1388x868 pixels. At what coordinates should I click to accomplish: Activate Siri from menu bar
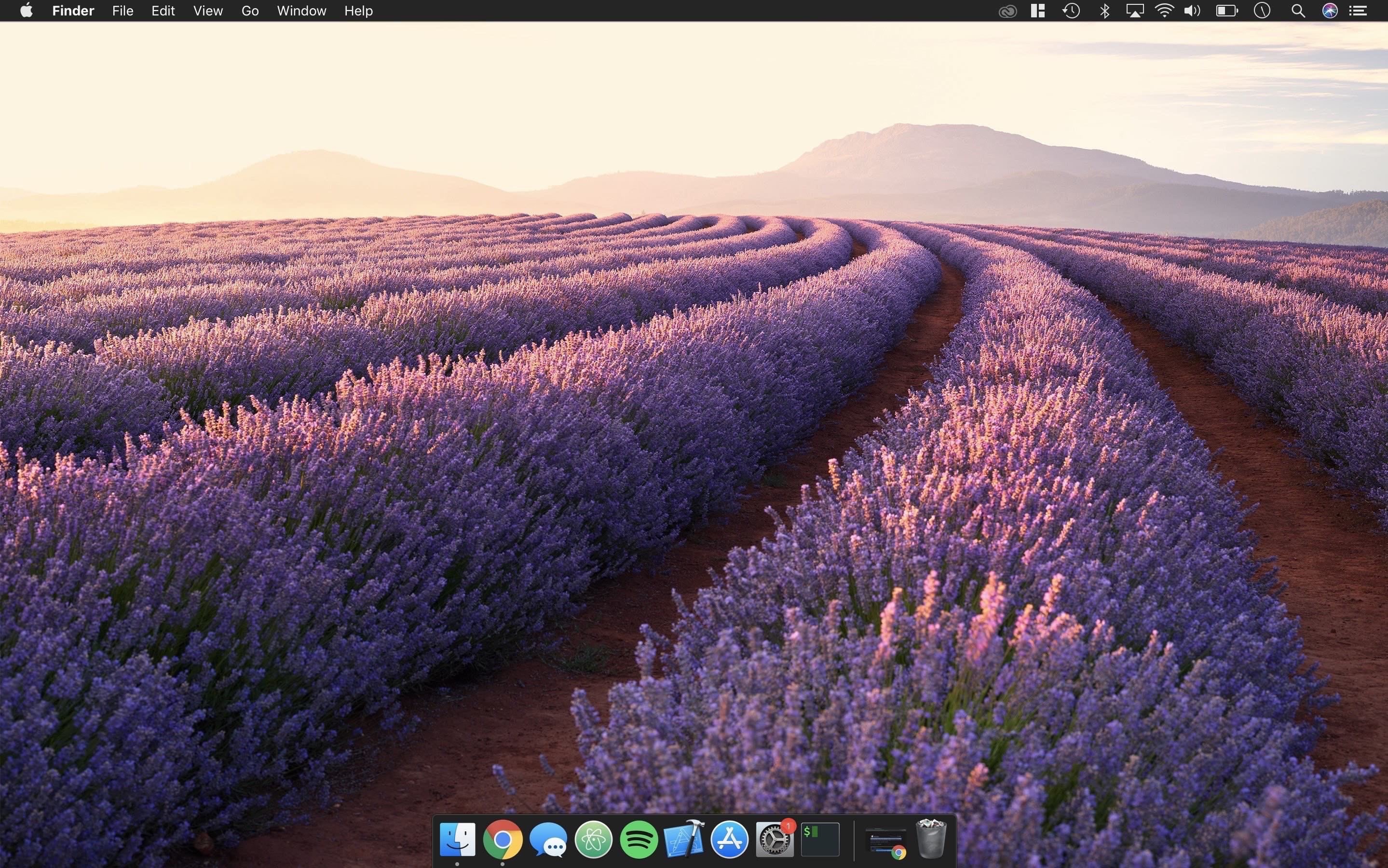[1330, 11]
